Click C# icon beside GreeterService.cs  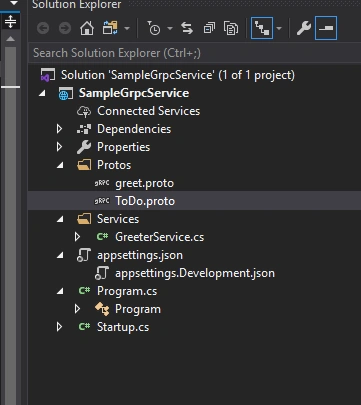click(102, 237)
